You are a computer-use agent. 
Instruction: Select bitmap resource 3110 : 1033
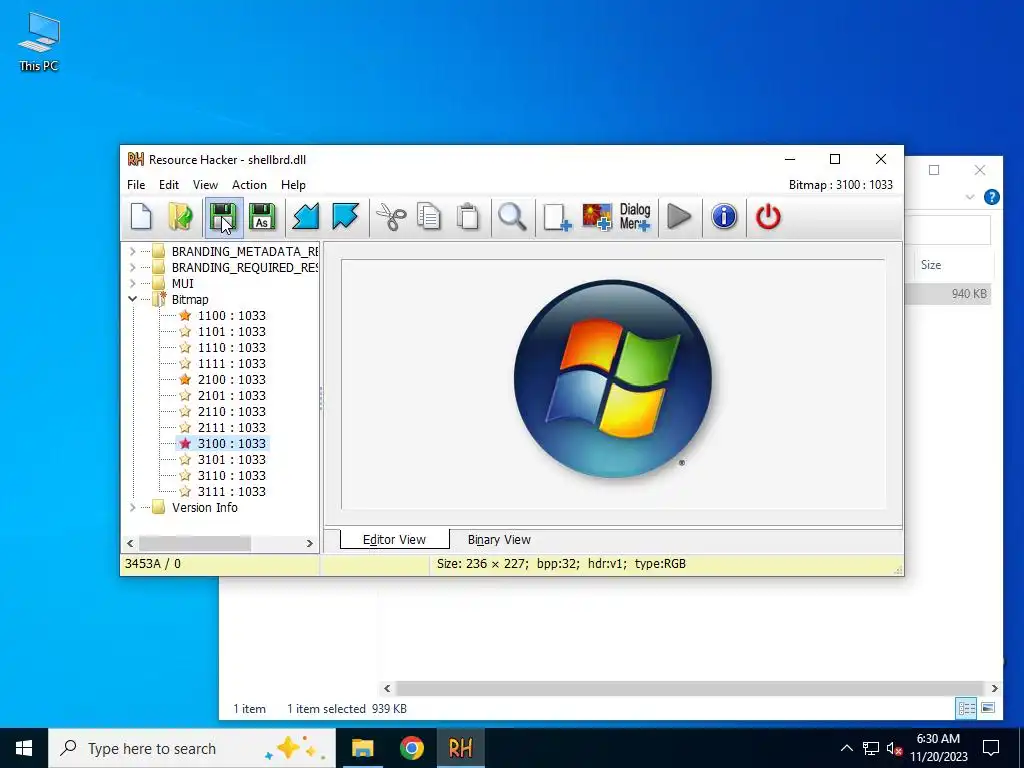coord(232,475)
